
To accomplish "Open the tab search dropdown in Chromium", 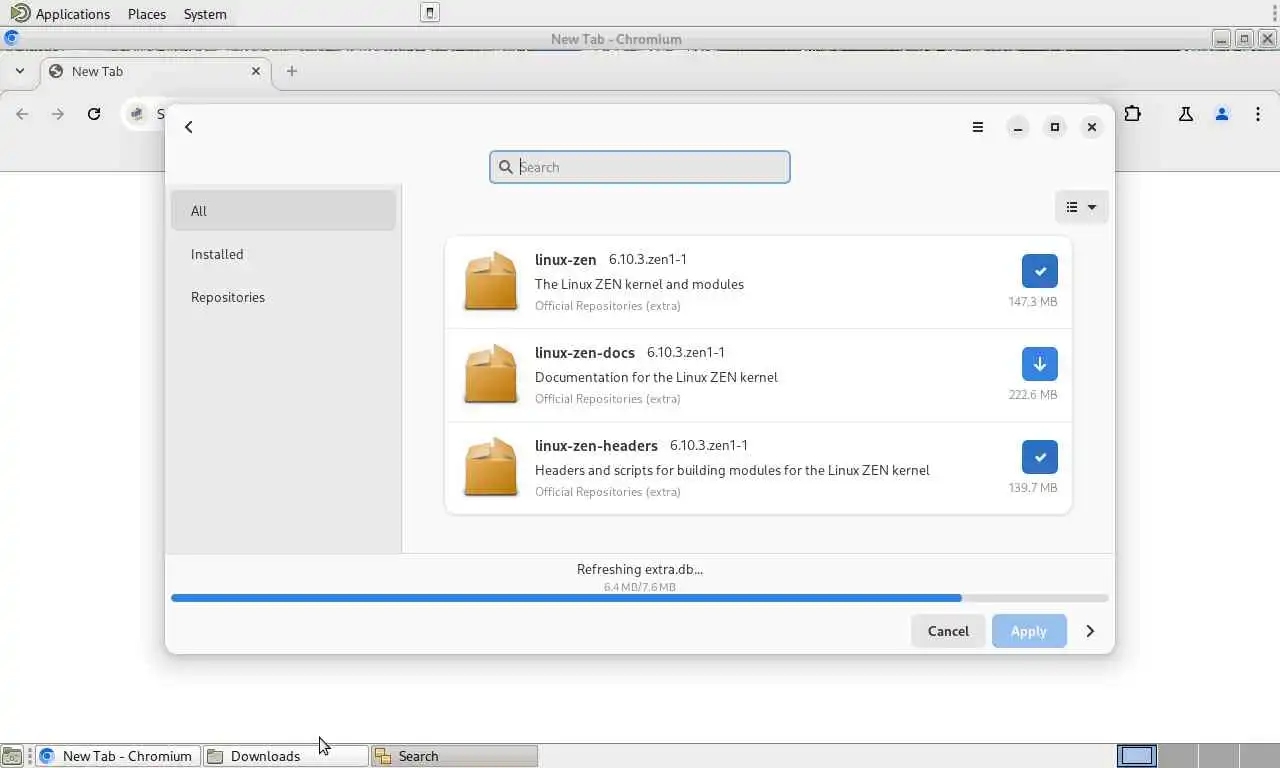I will pyautogui.click(x=19, y=71).
